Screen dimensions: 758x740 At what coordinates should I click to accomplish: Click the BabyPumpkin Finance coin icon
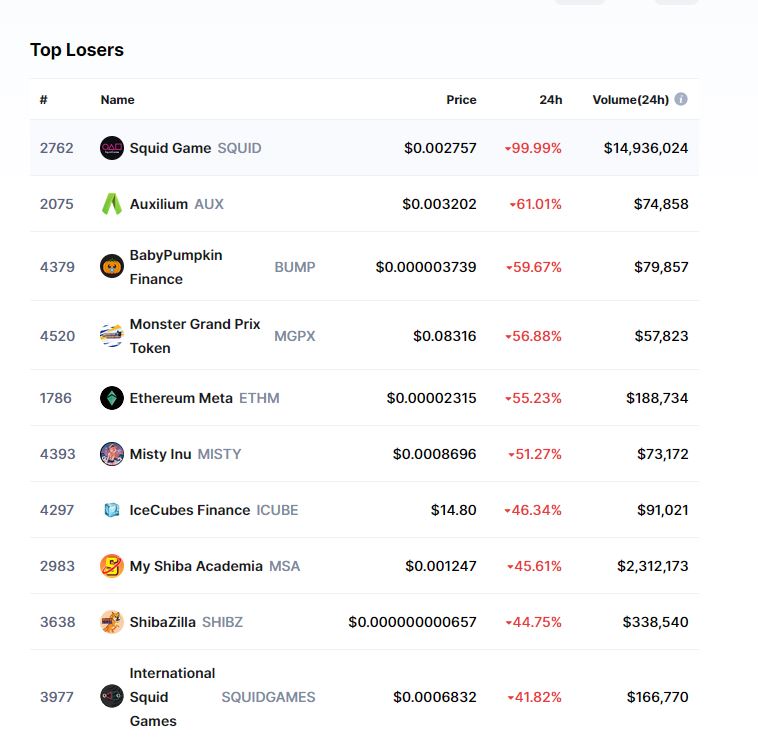click(x=112, y=267)
